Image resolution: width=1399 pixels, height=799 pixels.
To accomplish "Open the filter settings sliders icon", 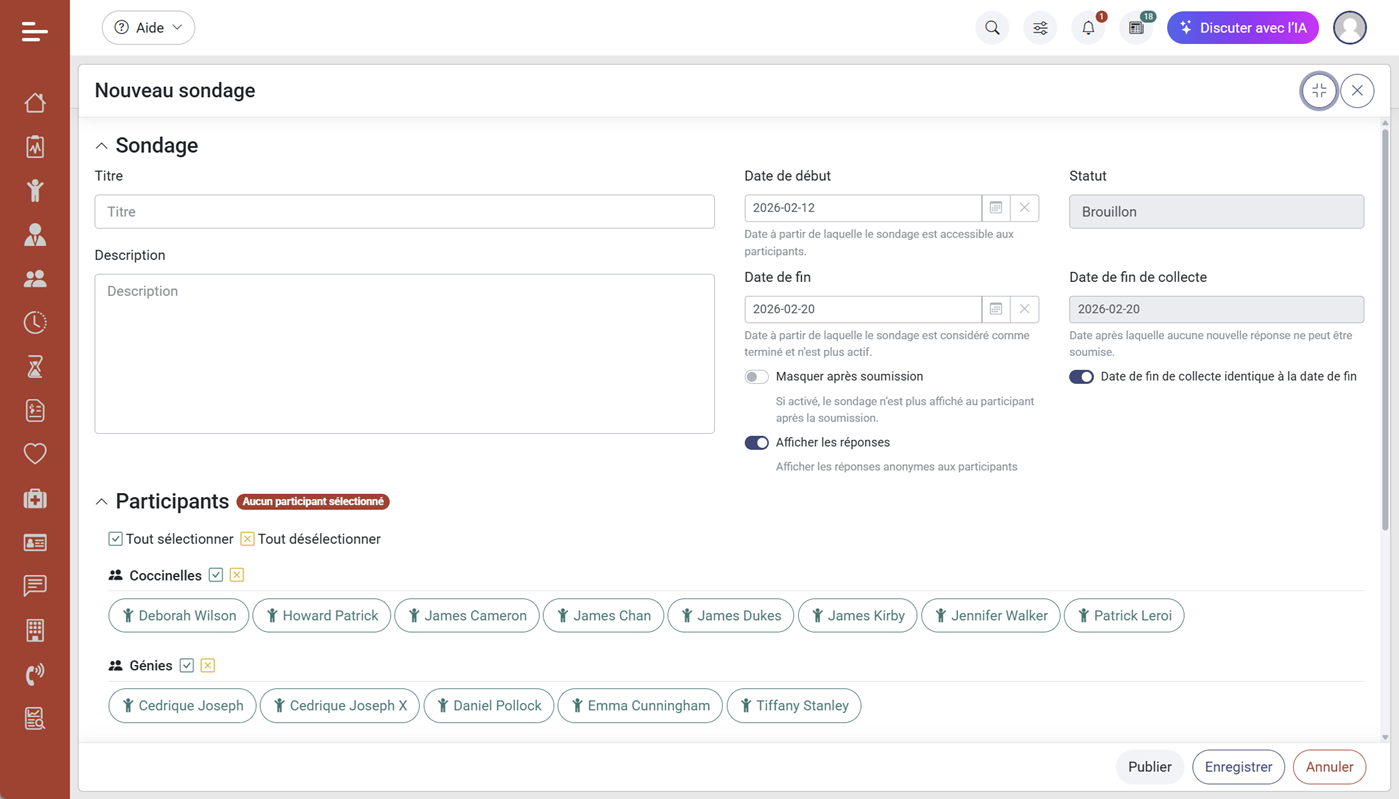I will 1040,28.
